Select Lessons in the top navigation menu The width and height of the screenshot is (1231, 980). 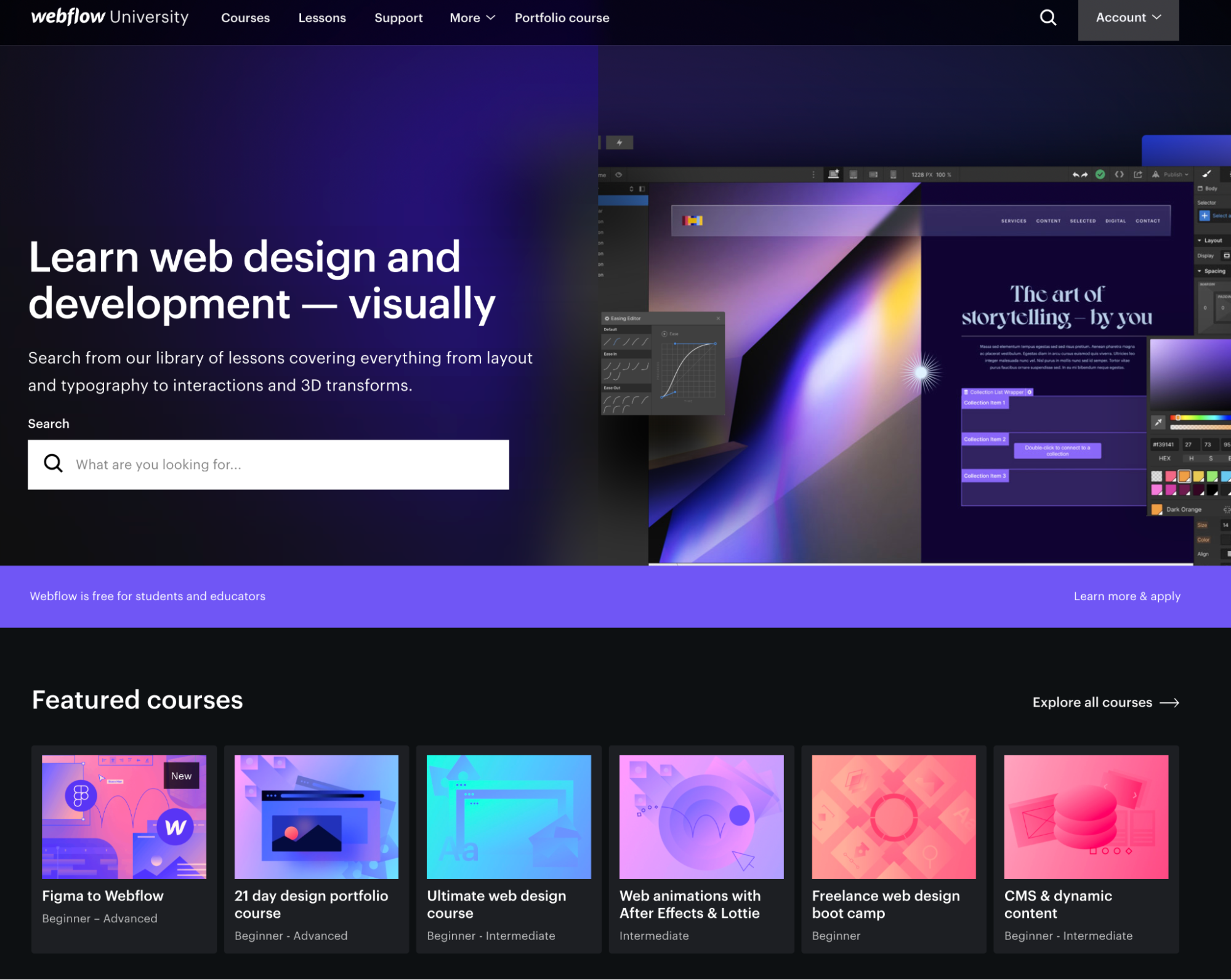[322, 18]
